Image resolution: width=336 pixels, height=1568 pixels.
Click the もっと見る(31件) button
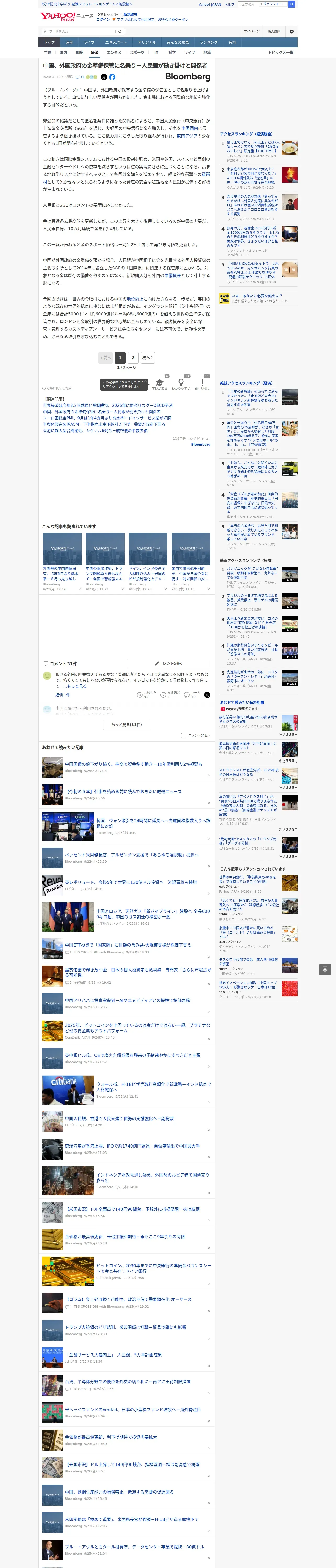pos(127,724)
